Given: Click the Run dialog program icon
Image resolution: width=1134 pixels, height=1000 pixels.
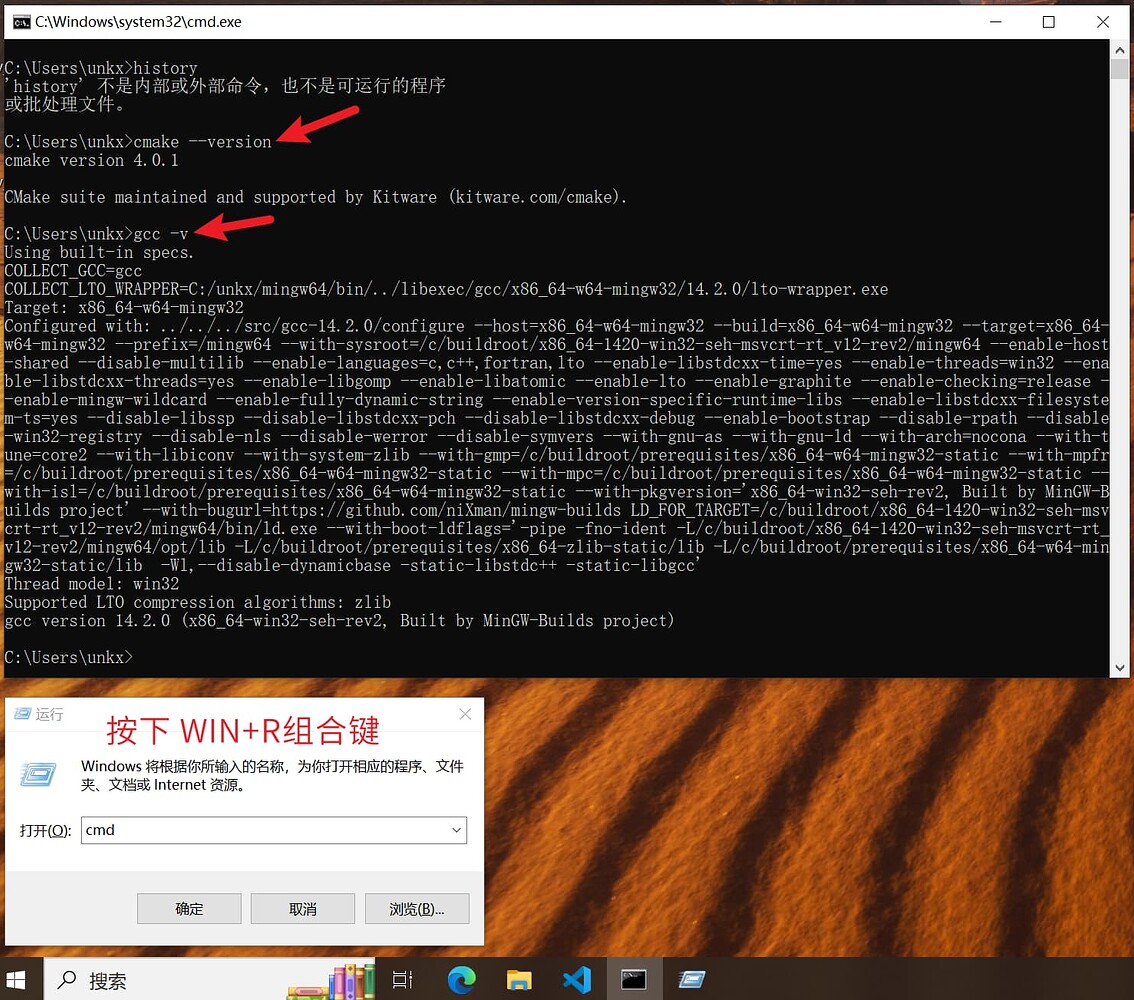Looking at the screenshot, I should [38, 775].
